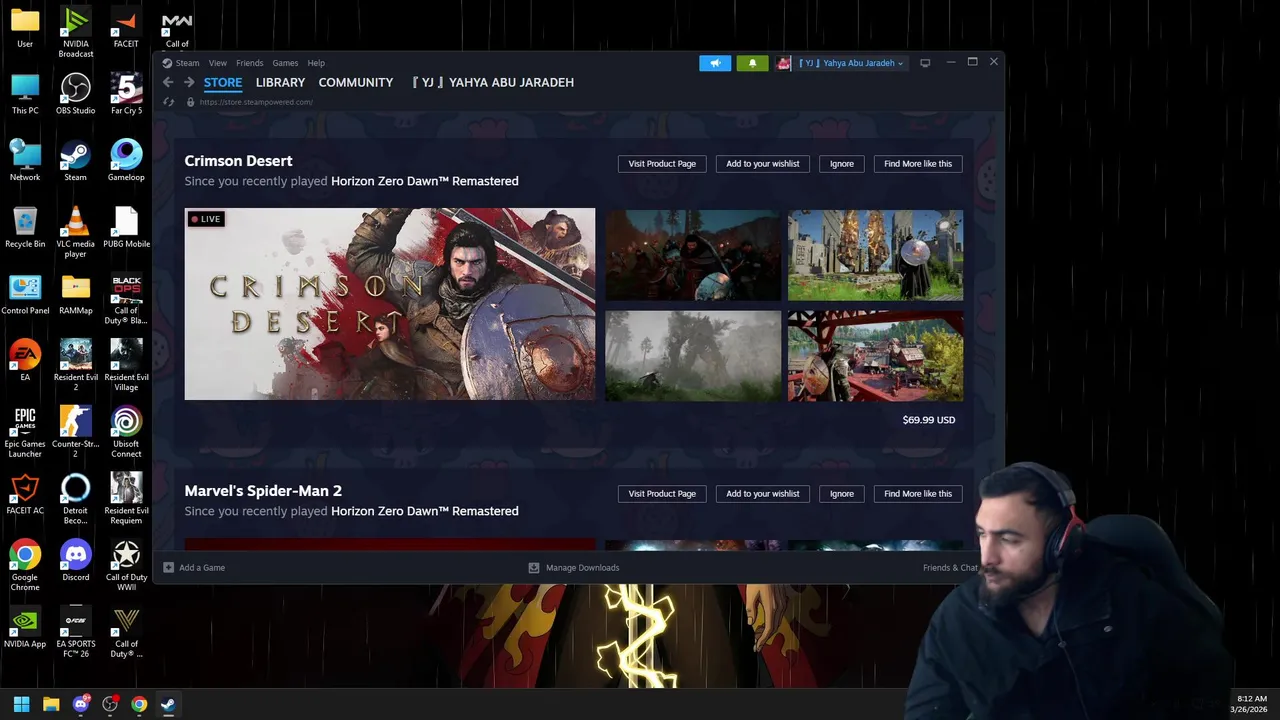Open Chrome from the taskbar

click(x=139, y=704)
